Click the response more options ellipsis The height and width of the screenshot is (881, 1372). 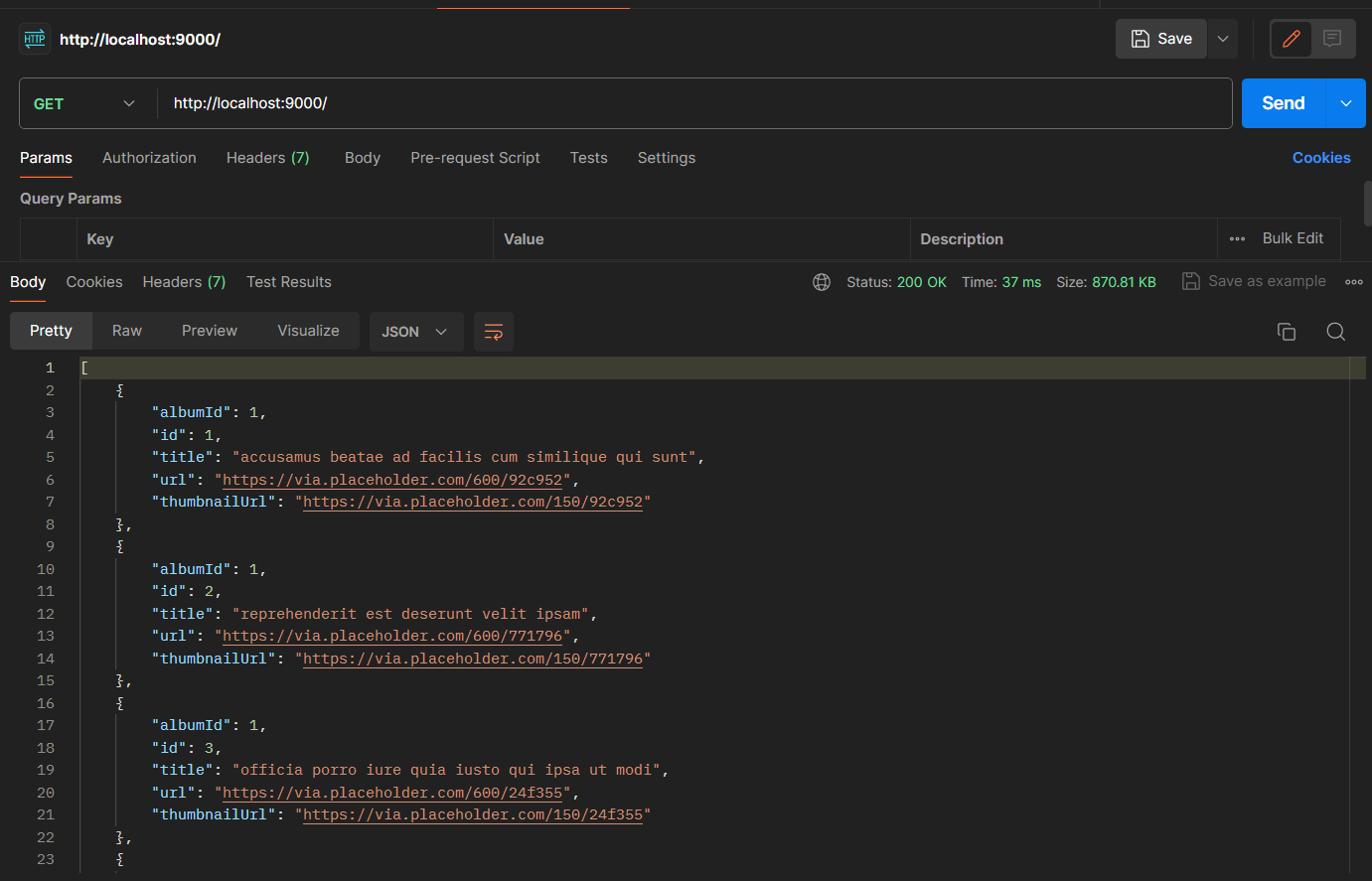[1353, 282]
